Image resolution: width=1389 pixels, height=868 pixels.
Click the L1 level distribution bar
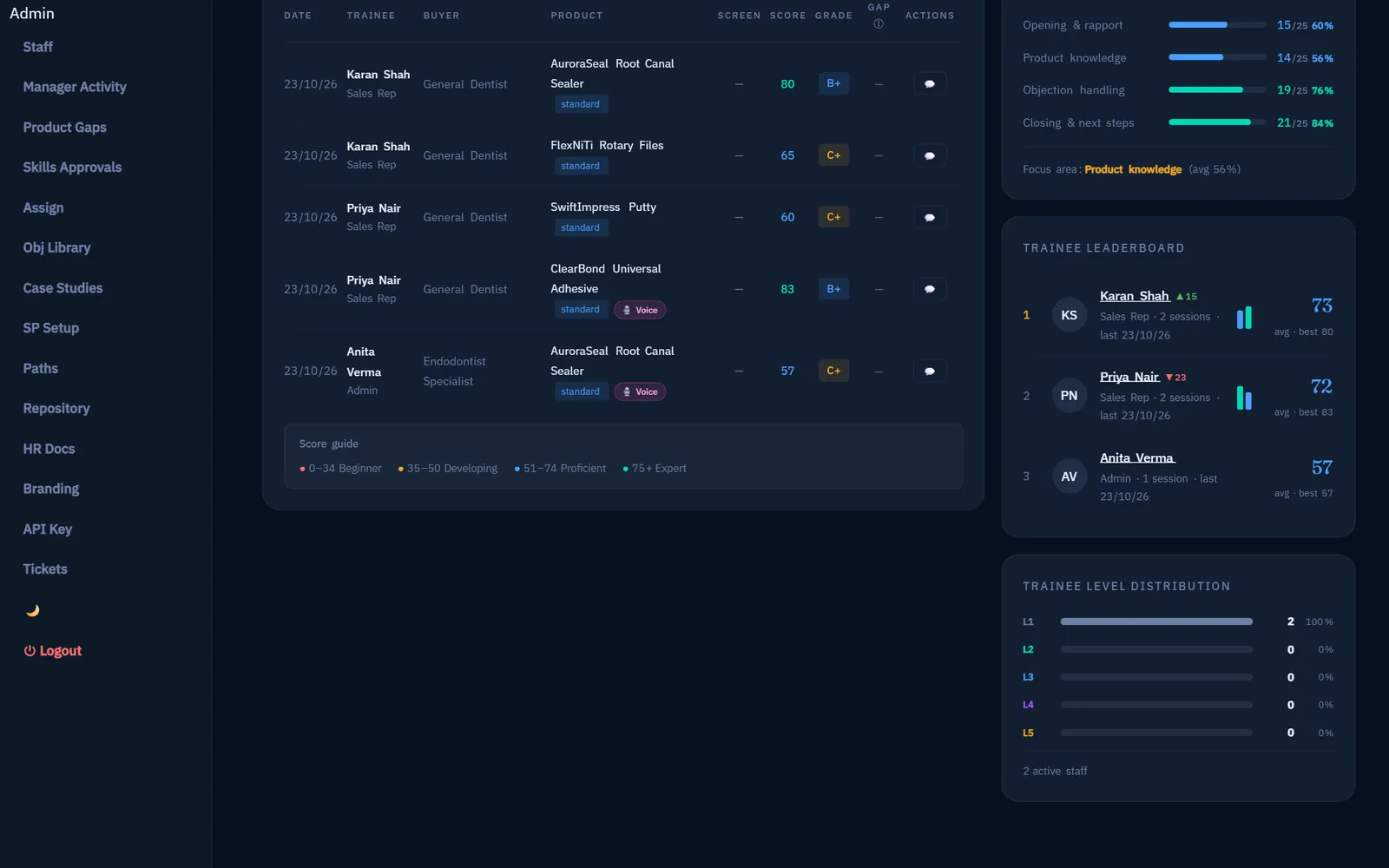click(1156, 621)
